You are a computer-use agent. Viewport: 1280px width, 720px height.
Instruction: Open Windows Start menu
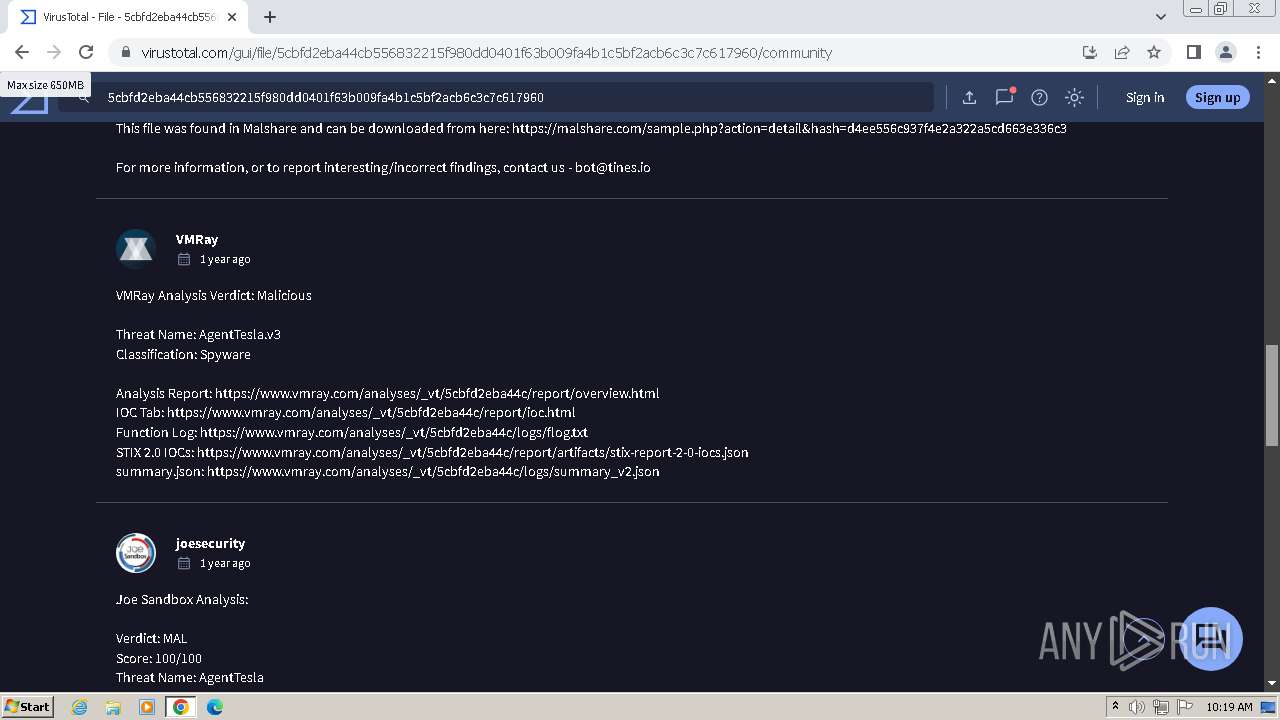tap(28, 707)
